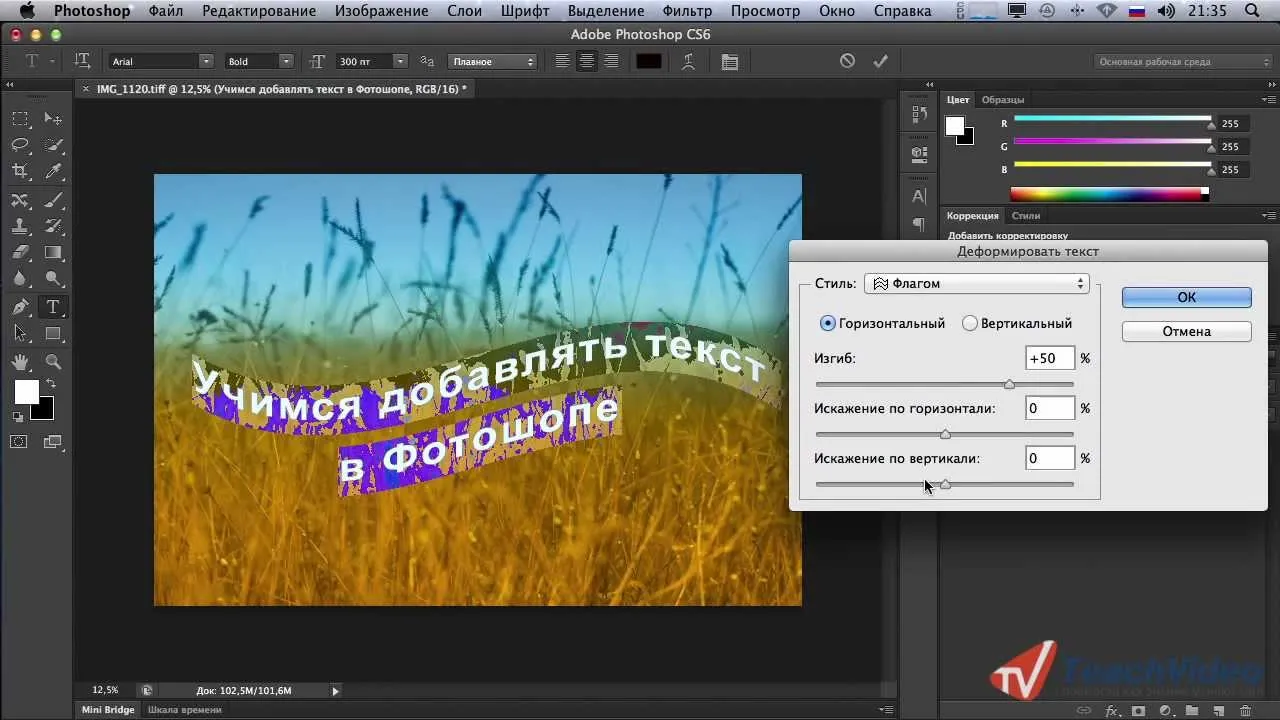
Task: Cancel text edits with circle-slash icon
Action: (848, 61)
